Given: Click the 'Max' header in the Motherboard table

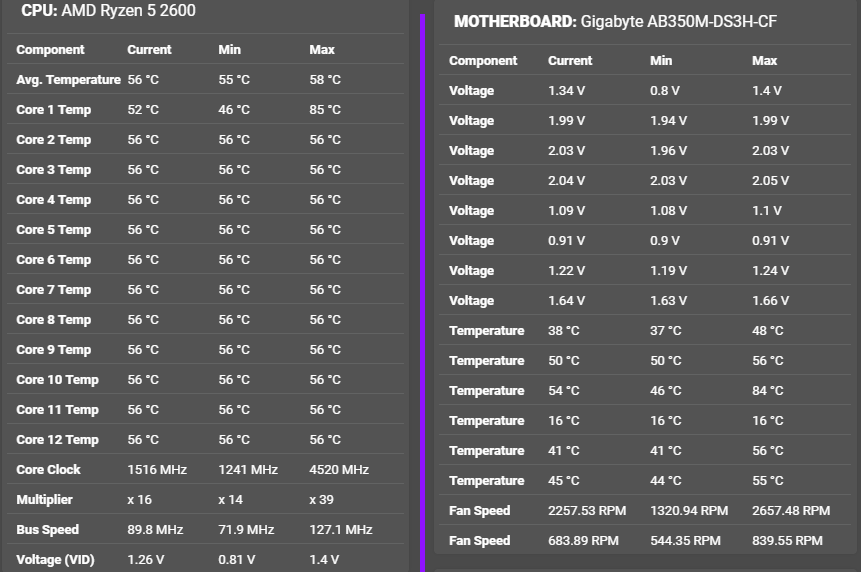Looking at the screenshot, I should (x=764, y=60).
